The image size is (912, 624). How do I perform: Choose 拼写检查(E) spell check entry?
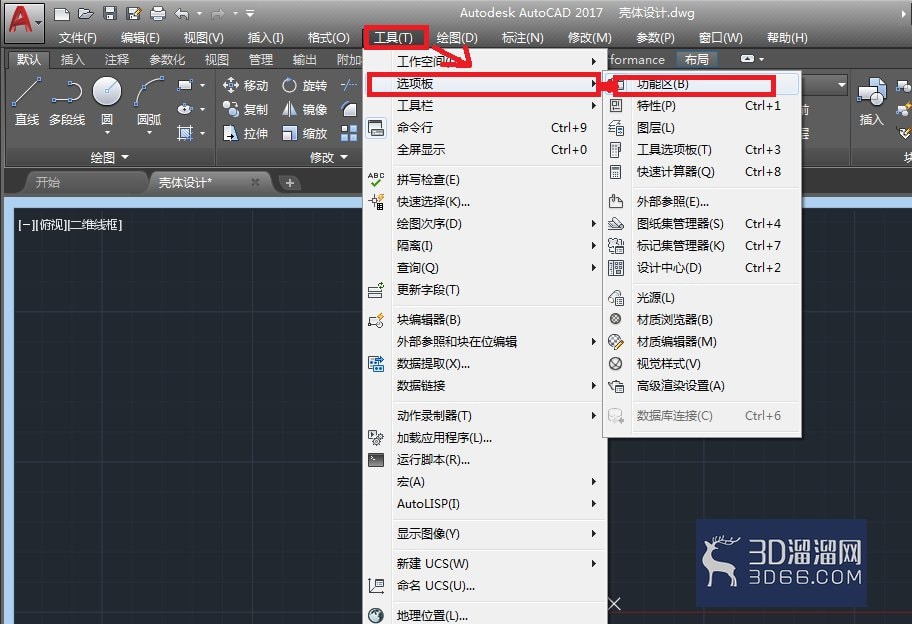484,180
